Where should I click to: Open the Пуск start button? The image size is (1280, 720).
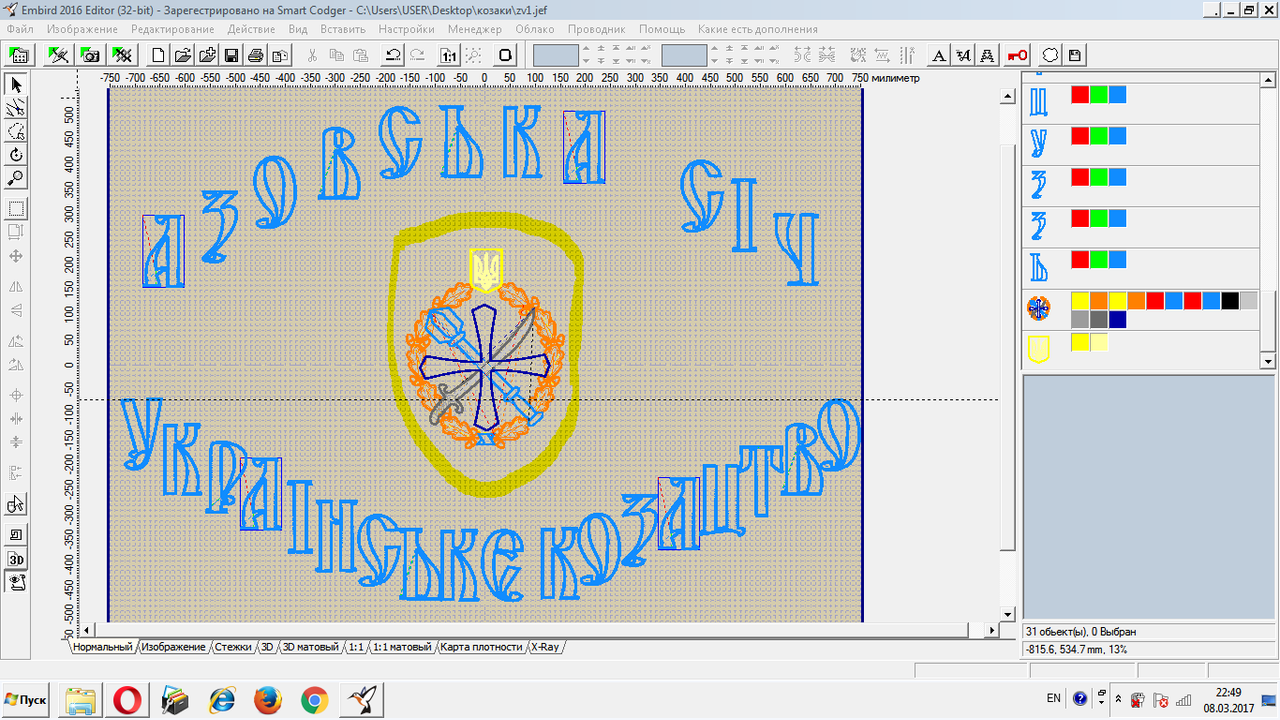[26, 699]
